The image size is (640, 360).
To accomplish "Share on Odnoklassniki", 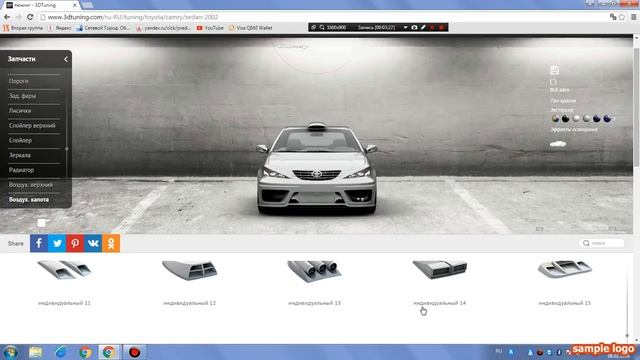I will tap(111, 243).
